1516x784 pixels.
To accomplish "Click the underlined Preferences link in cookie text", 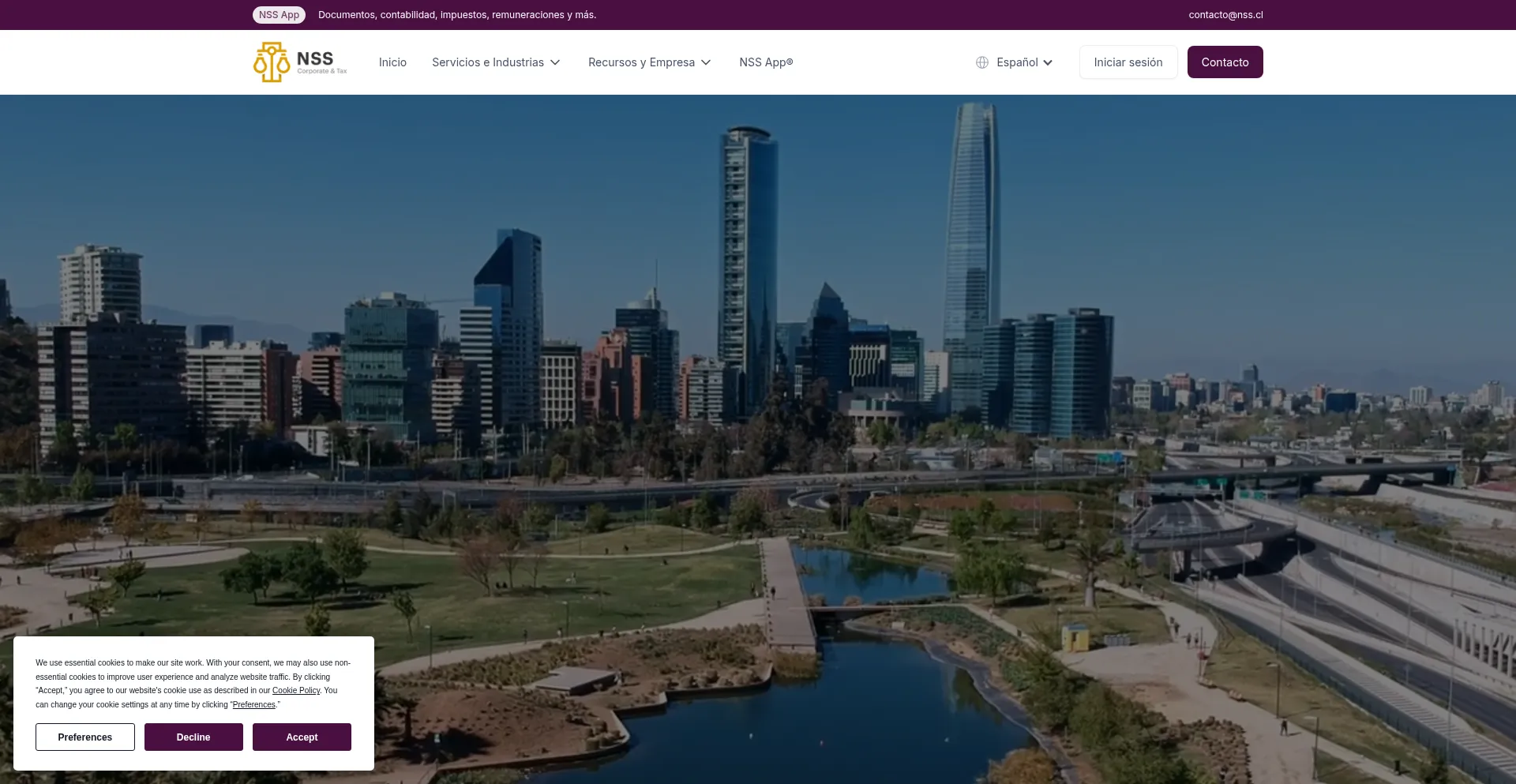I will click(253, 705).
